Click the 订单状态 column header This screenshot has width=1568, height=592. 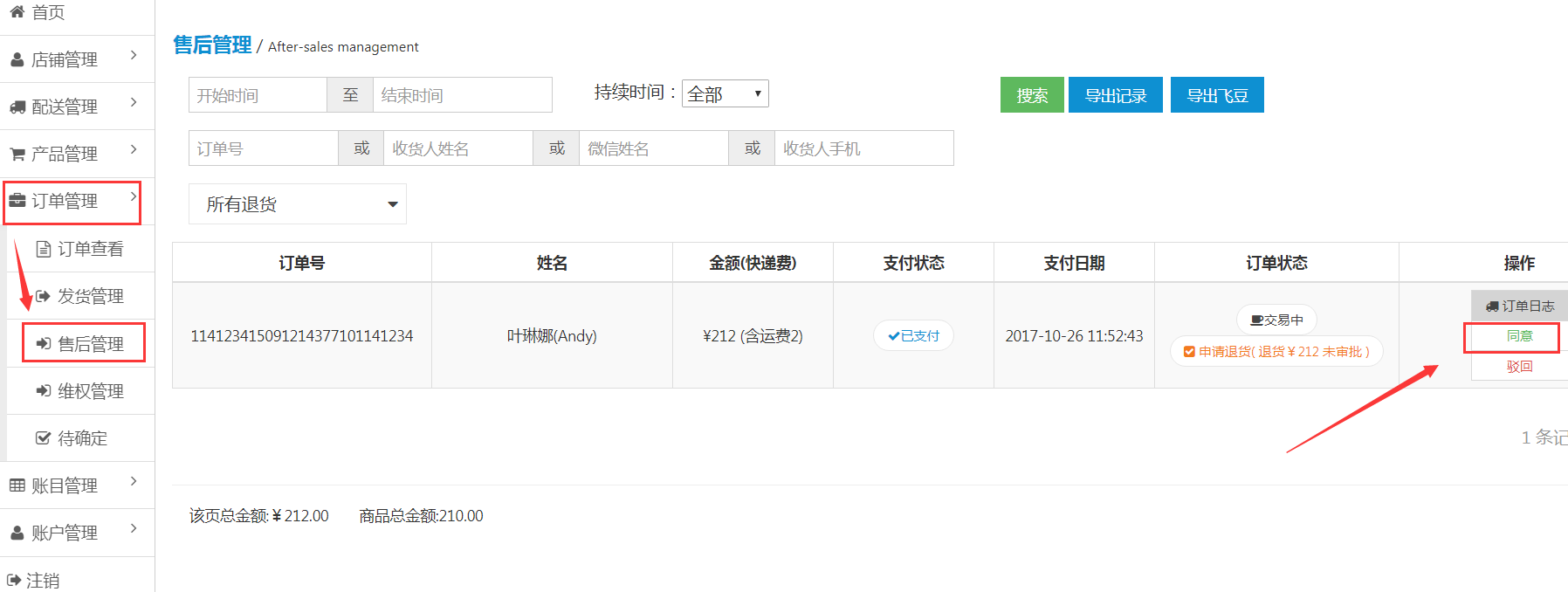(1276, 263)
